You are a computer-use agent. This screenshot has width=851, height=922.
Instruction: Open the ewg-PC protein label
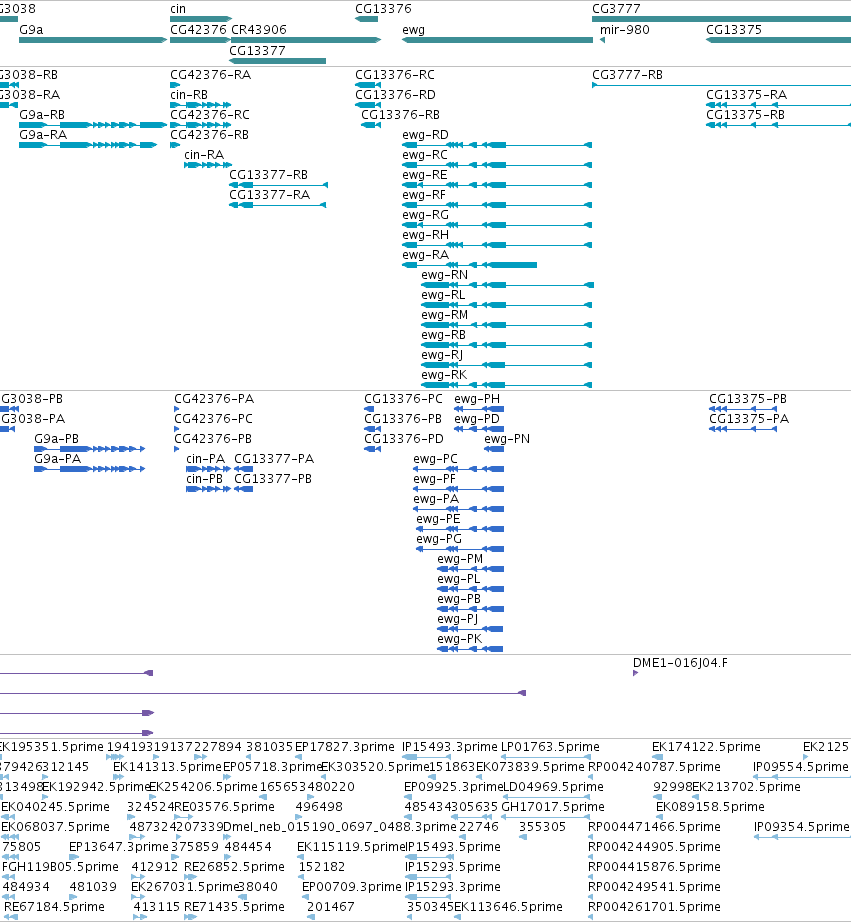[435, 459]
